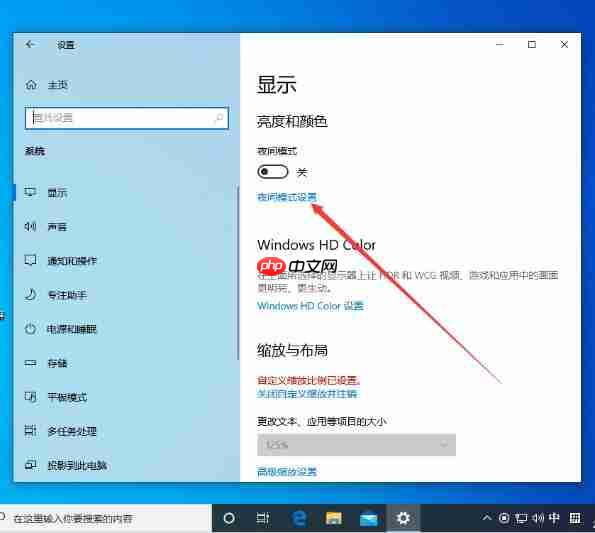595x533 pixels.
Task: Open the 夜间模式设置 link
Action: (287, 197)
